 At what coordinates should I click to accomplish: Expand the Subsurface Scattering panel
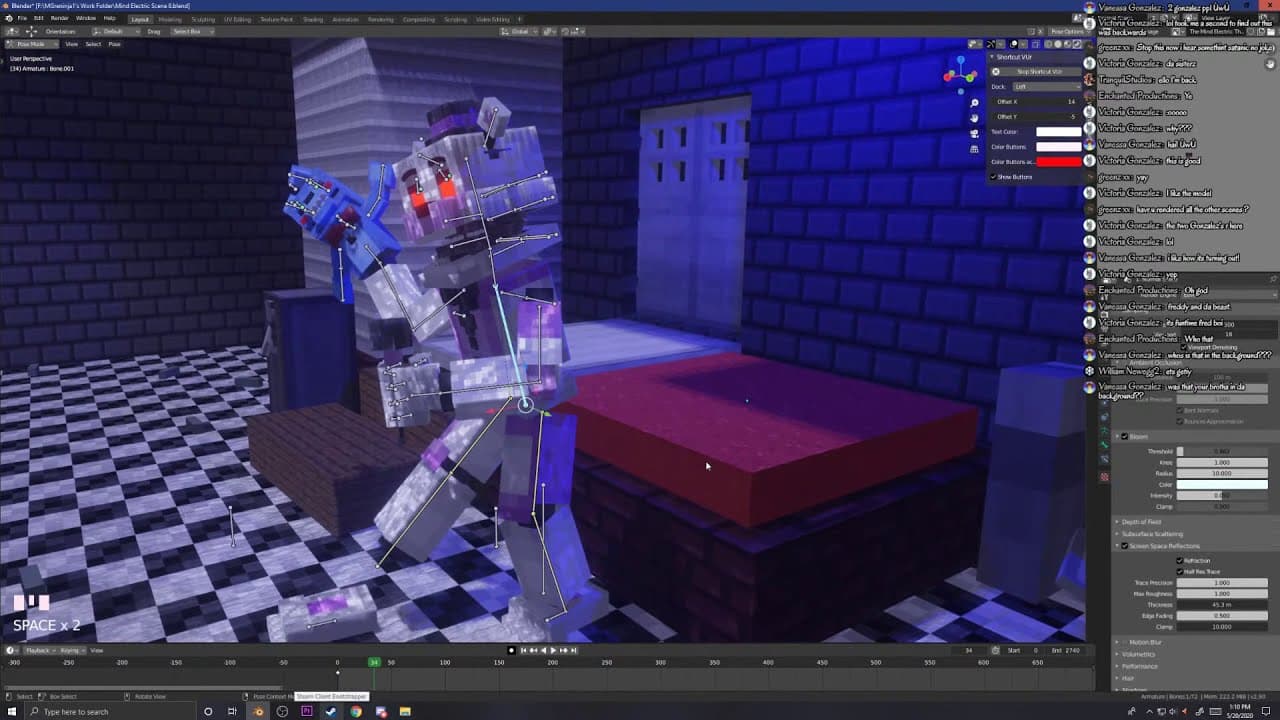[1152, 534]
